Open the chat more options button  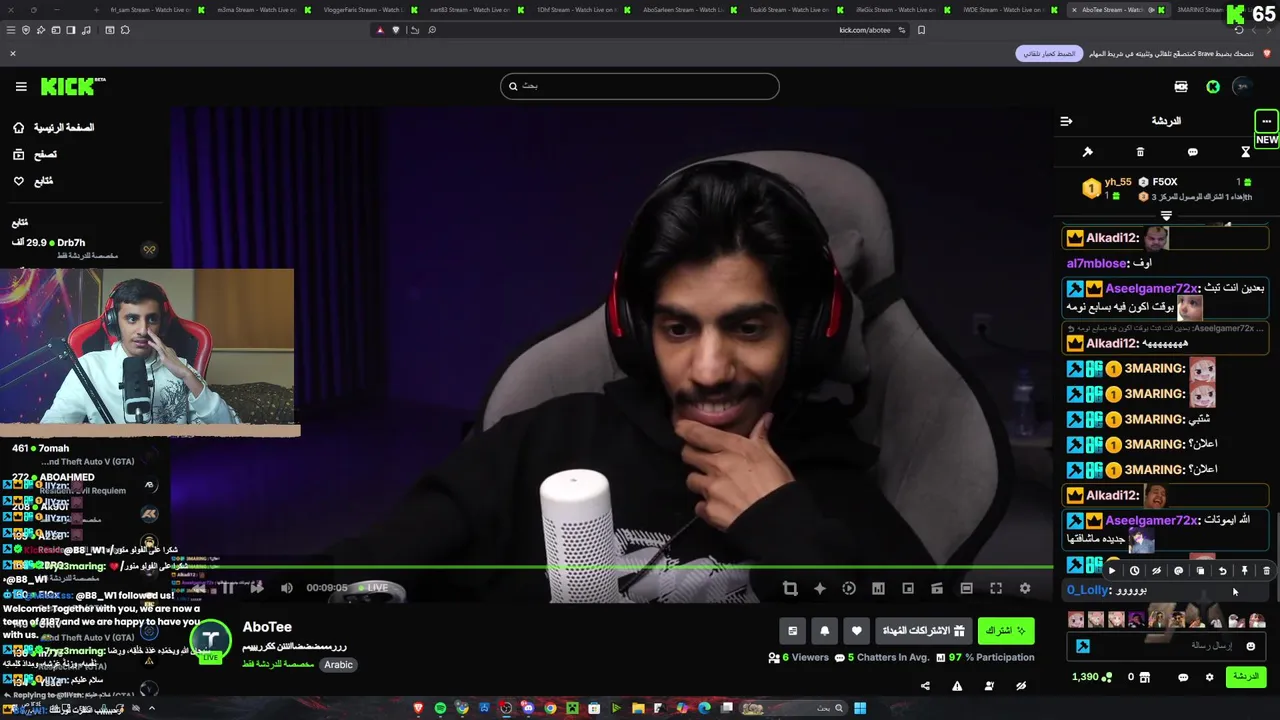pos(1266,121)
